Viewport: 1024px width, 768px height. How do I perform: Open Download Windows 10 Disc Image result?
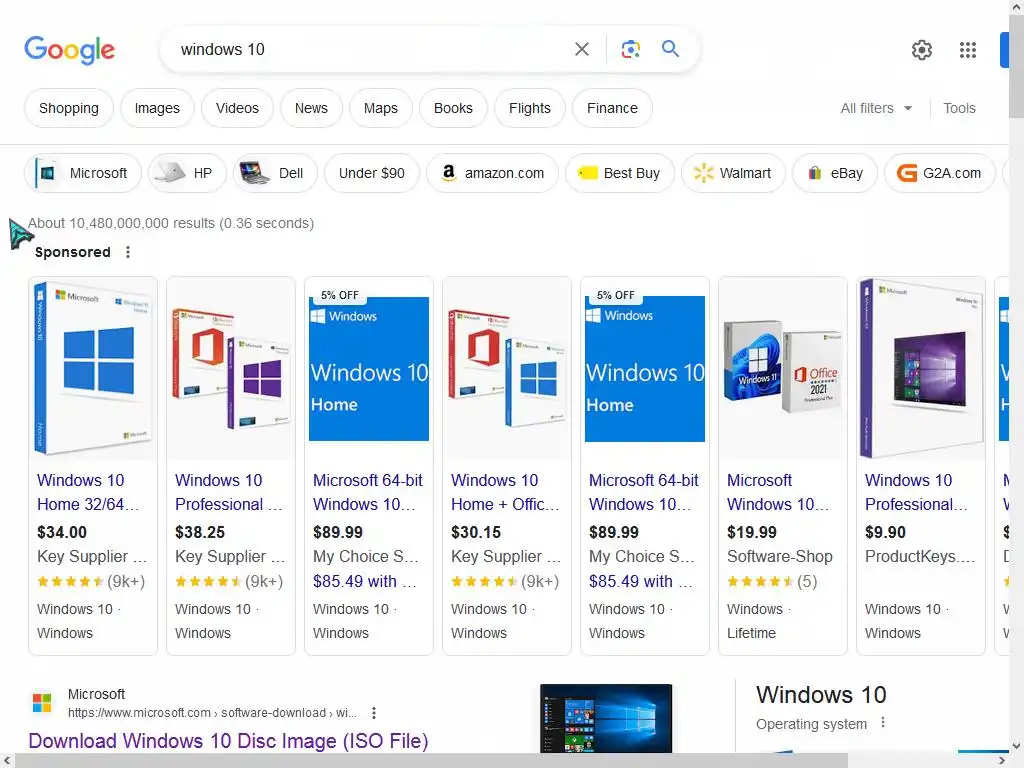(228, 741)
